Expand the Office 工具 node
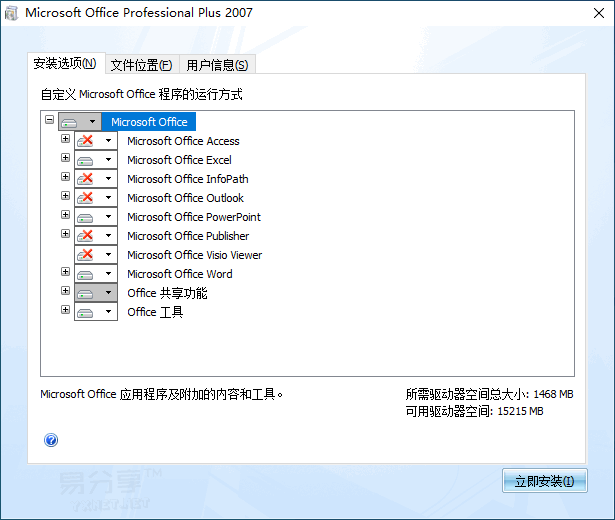This screenshot has width=615, height=520. 66,309
